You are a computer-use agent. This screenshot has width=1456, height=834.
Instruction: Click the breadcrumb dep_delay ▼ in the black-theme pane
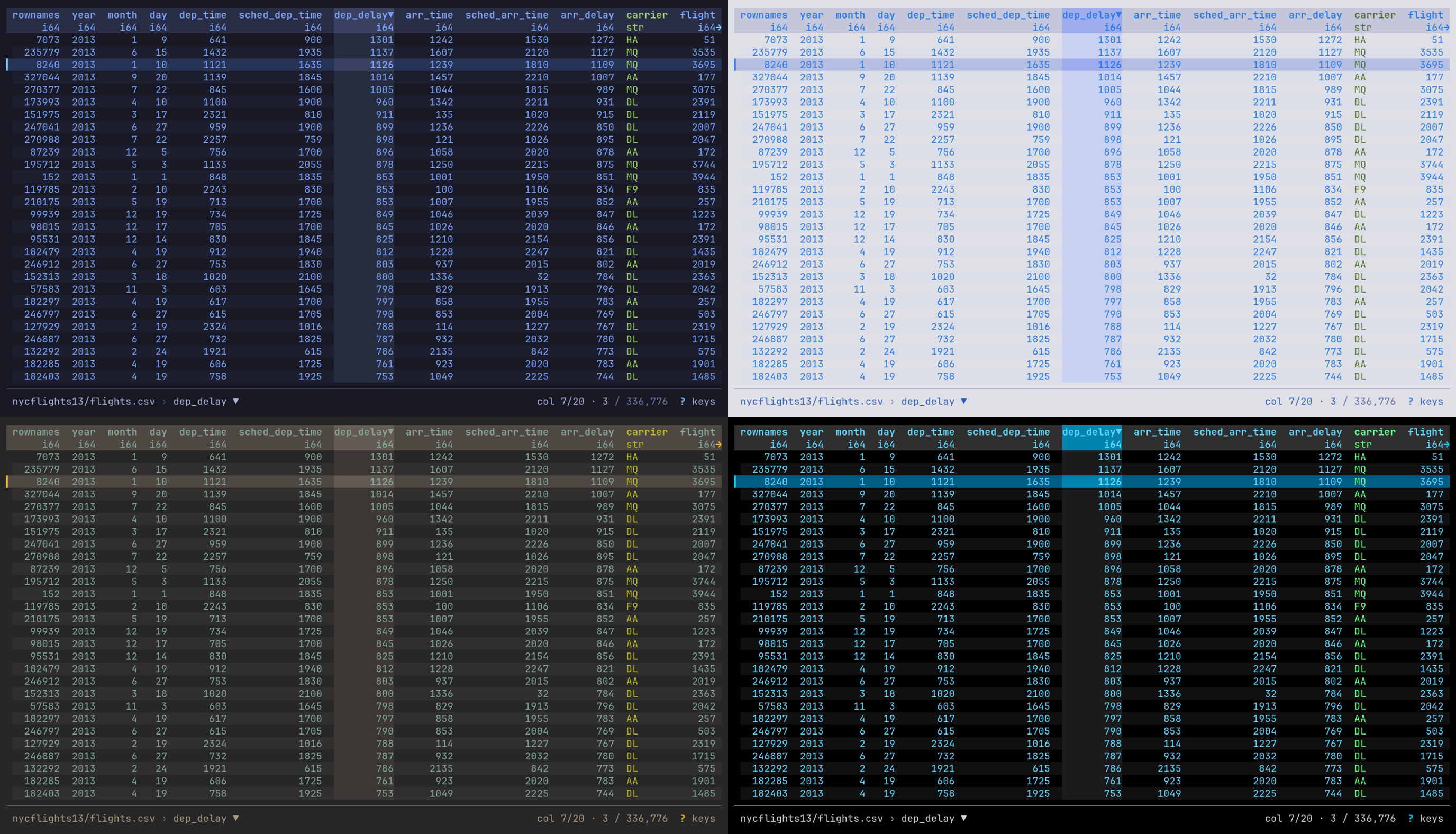934,819
